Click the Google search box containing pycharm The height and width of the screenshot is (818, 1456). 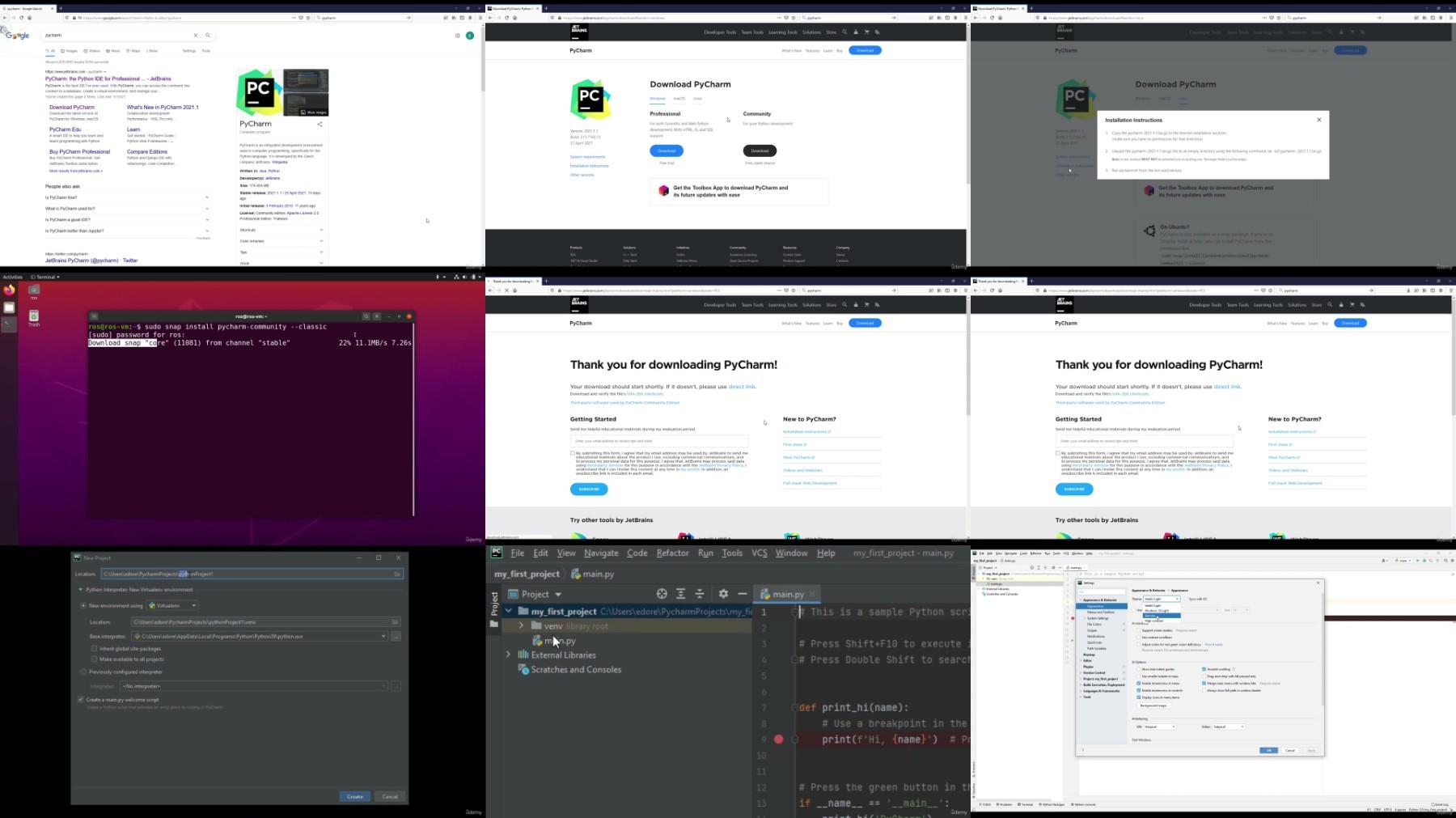pos(117,36)
